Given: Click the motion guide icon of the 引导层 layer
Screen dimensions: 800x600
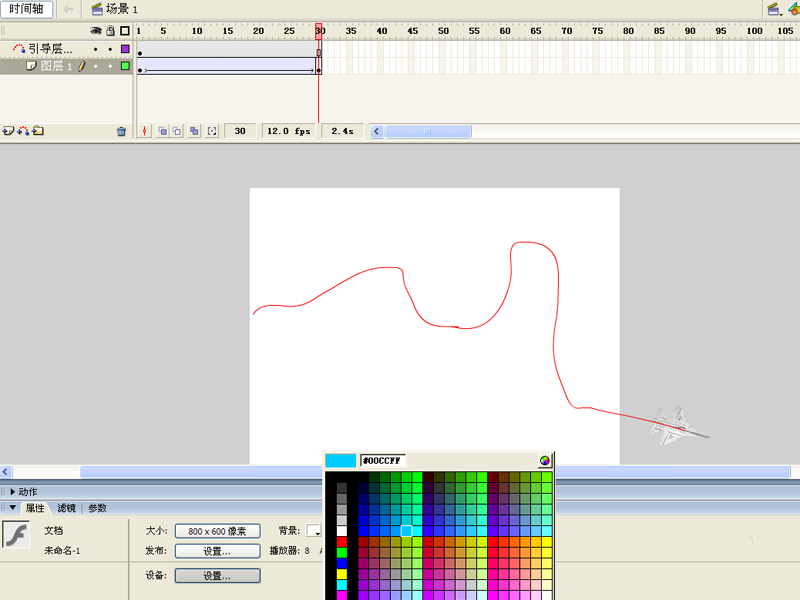Looking at the screenshot, I should click(x=19, y=48).
